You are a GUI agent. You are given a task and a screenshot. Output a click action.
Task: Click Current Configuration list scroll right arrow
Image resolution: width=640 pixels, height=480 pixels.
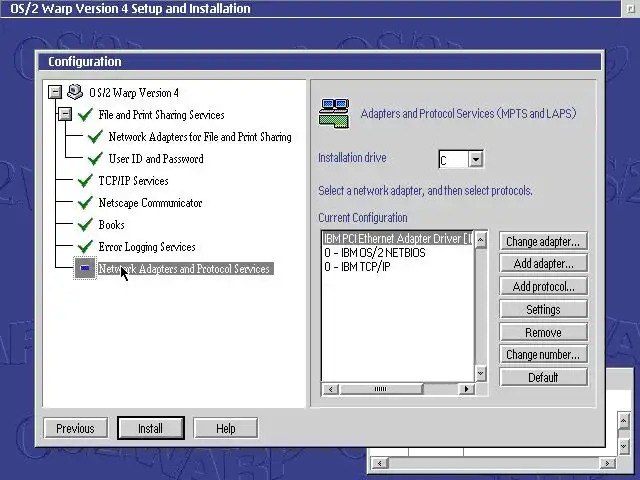[467, 389]
